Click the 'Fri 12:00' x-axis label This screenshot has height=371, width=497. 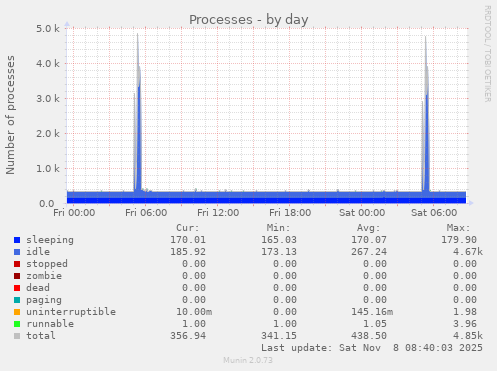coord(218,213)
